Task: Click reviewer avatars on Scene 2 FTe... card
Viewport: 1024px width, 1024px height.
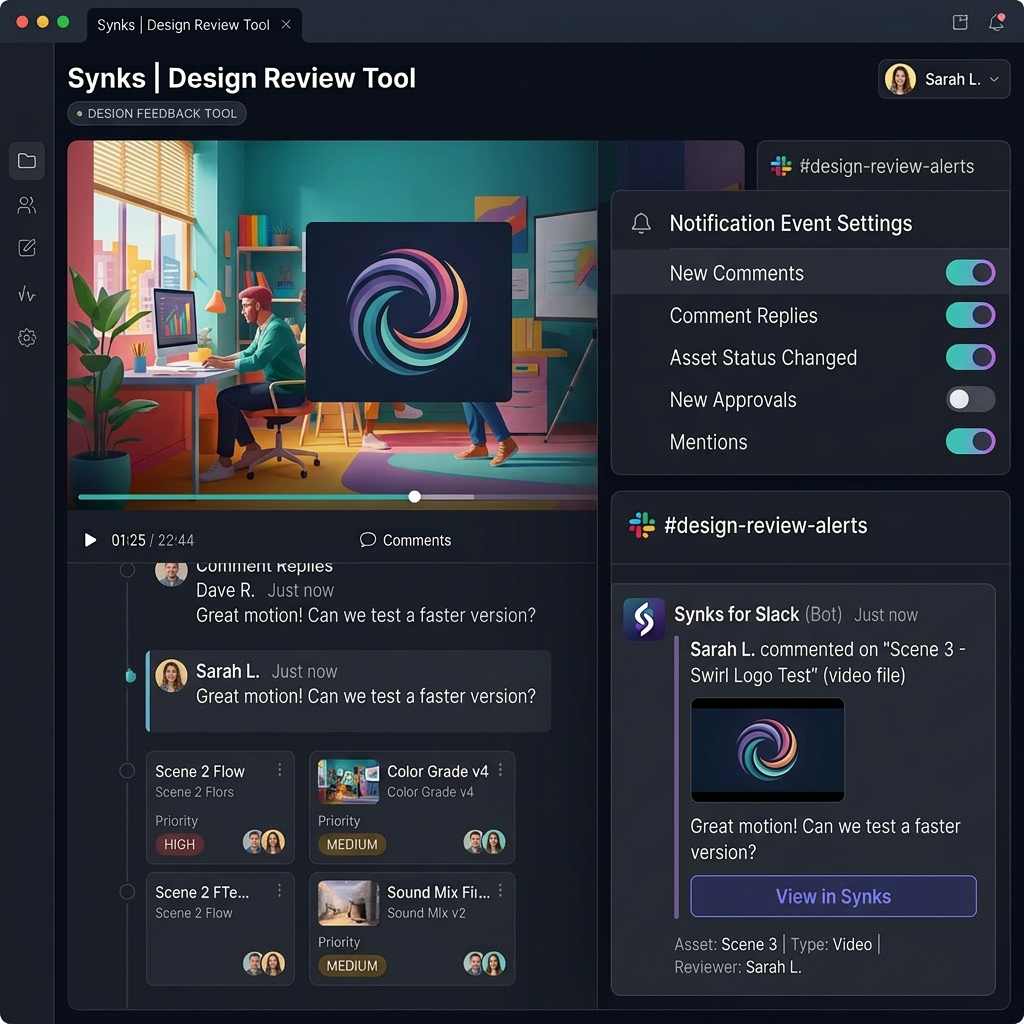Action: point(264,963)
